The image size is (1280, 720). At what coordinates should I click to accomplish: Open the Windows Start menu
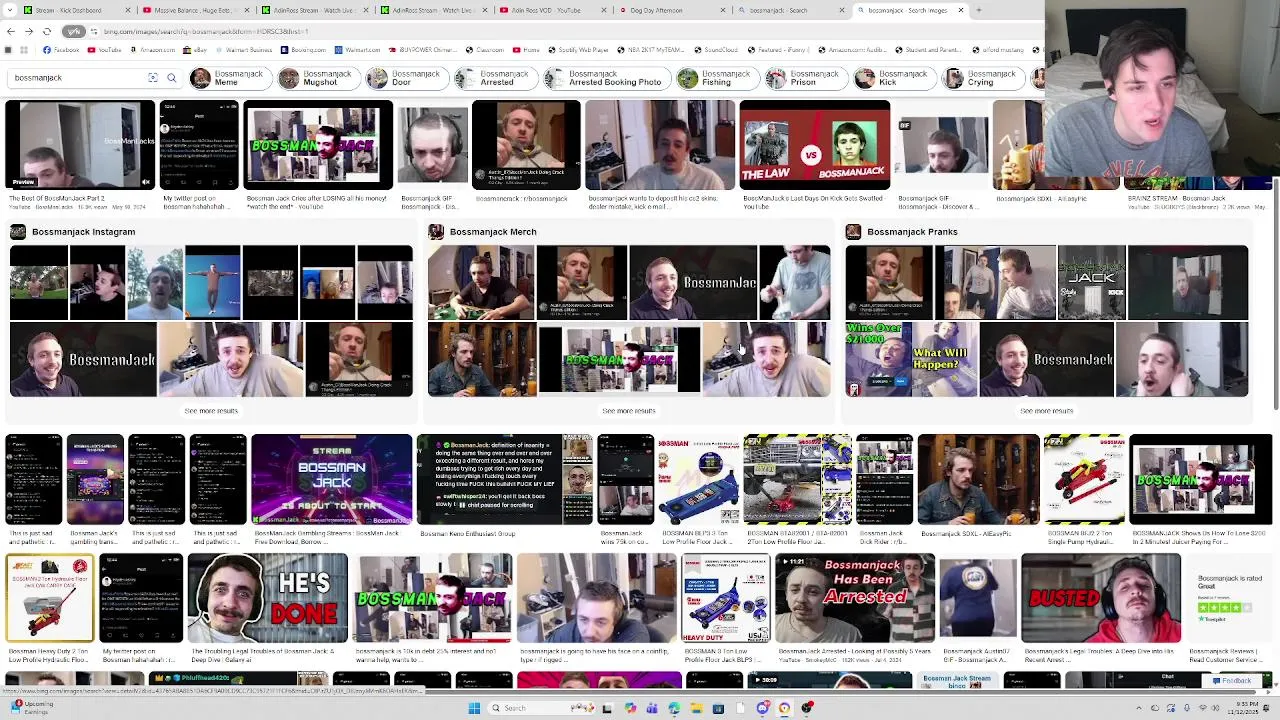pyautogui.click(x=474, y=708)
